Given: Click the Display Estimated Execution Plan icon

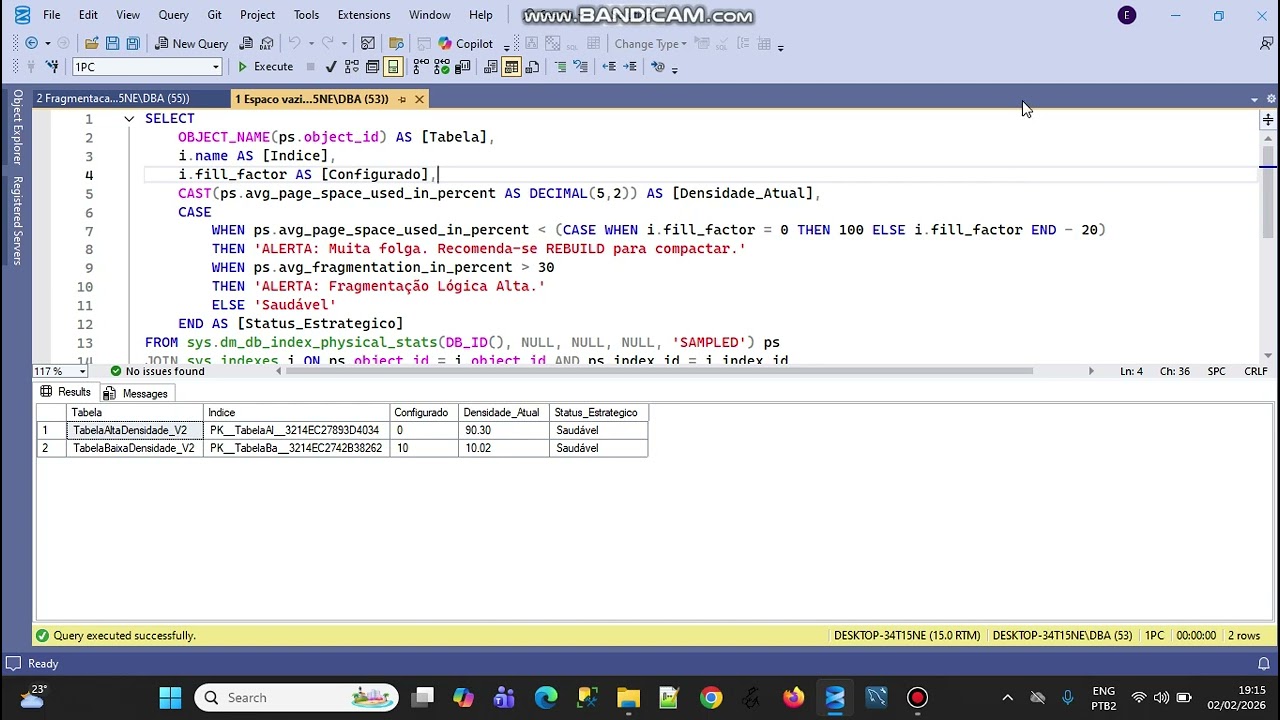Looking at the screenshot, I should (352, 67).
